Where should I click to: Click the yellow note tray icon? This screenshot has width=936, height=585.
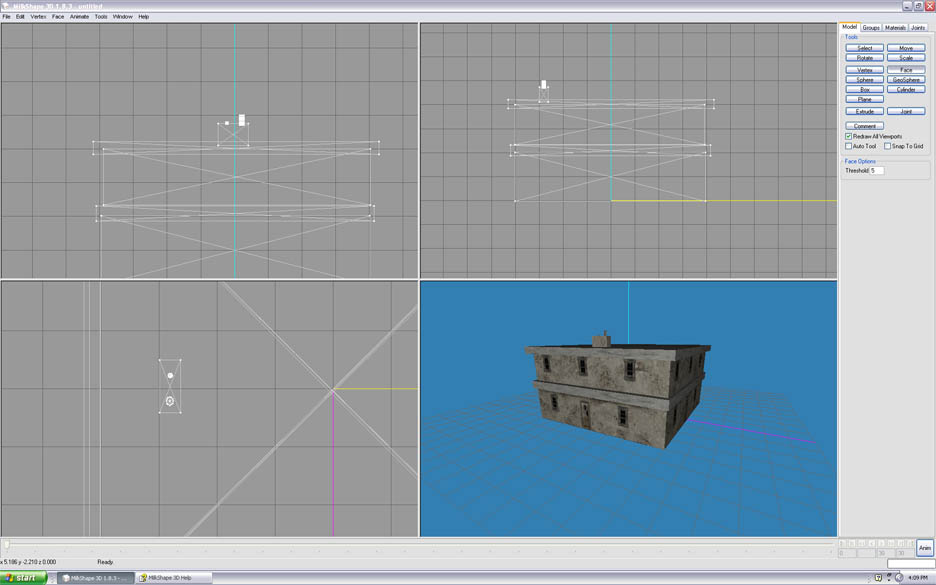tap(878, 578)
